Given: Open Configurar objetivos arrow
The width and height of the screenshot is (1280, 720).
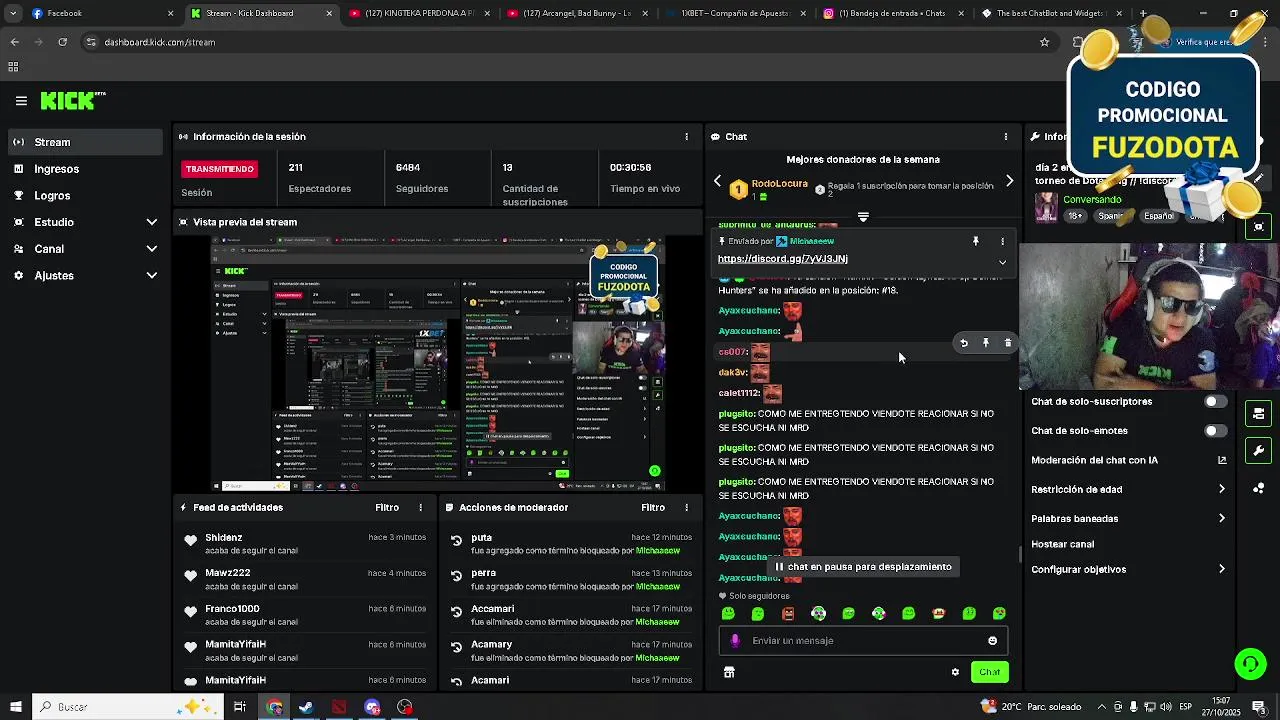Looking at the screenshot, I should (1222, 569).
